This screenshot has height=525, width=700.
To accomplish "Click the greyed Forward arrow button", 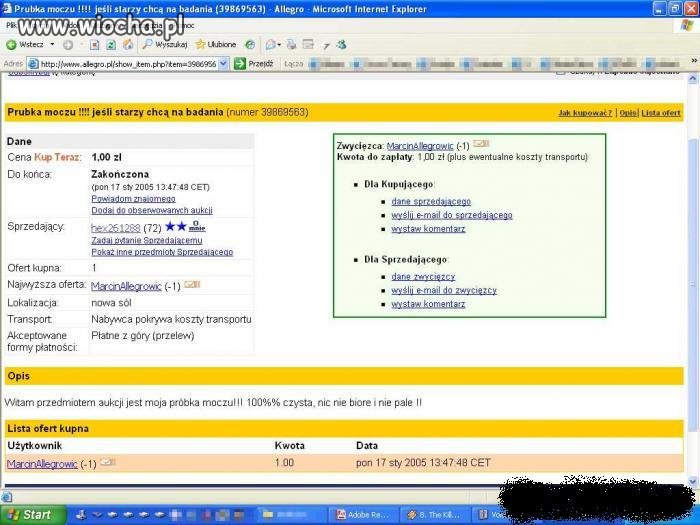I will [x=68, y=45].
